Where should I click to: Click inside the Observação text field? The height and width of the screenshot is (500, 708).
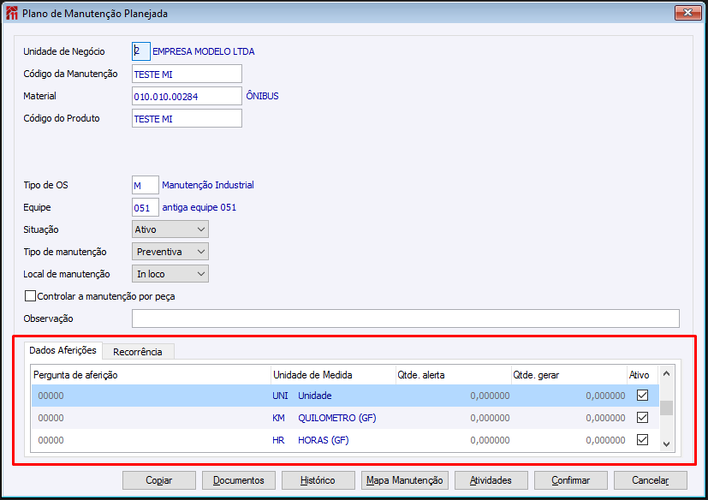coord(405,318)
